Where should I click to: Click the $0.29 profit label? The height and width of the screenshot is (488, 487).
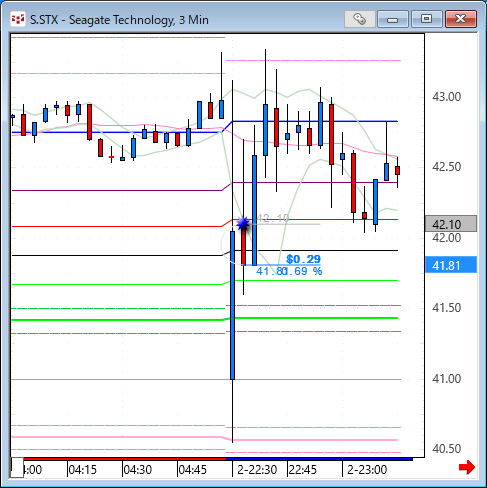coord(303,259)
